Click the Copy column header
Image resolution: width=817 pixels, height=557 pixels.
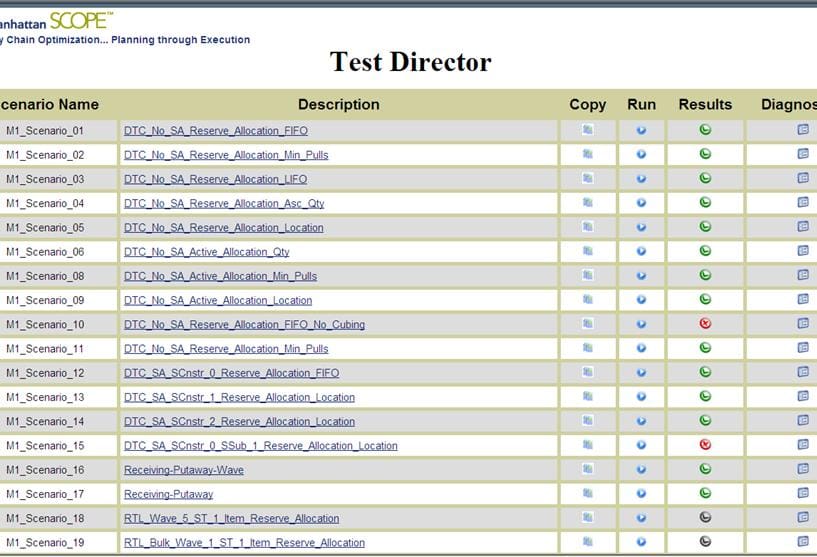[588, 105]
